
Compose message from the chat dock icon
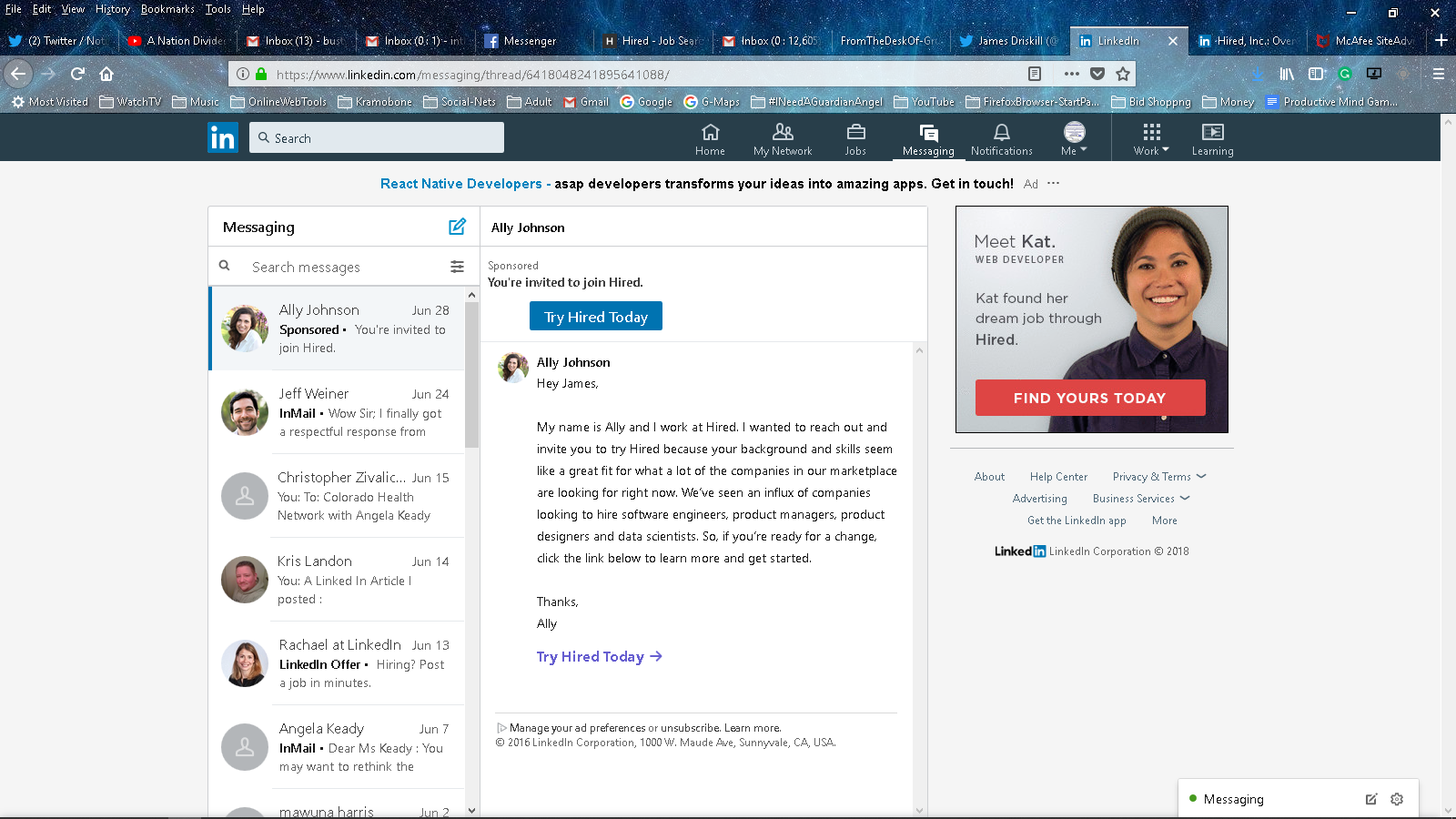click(1371, 799)
